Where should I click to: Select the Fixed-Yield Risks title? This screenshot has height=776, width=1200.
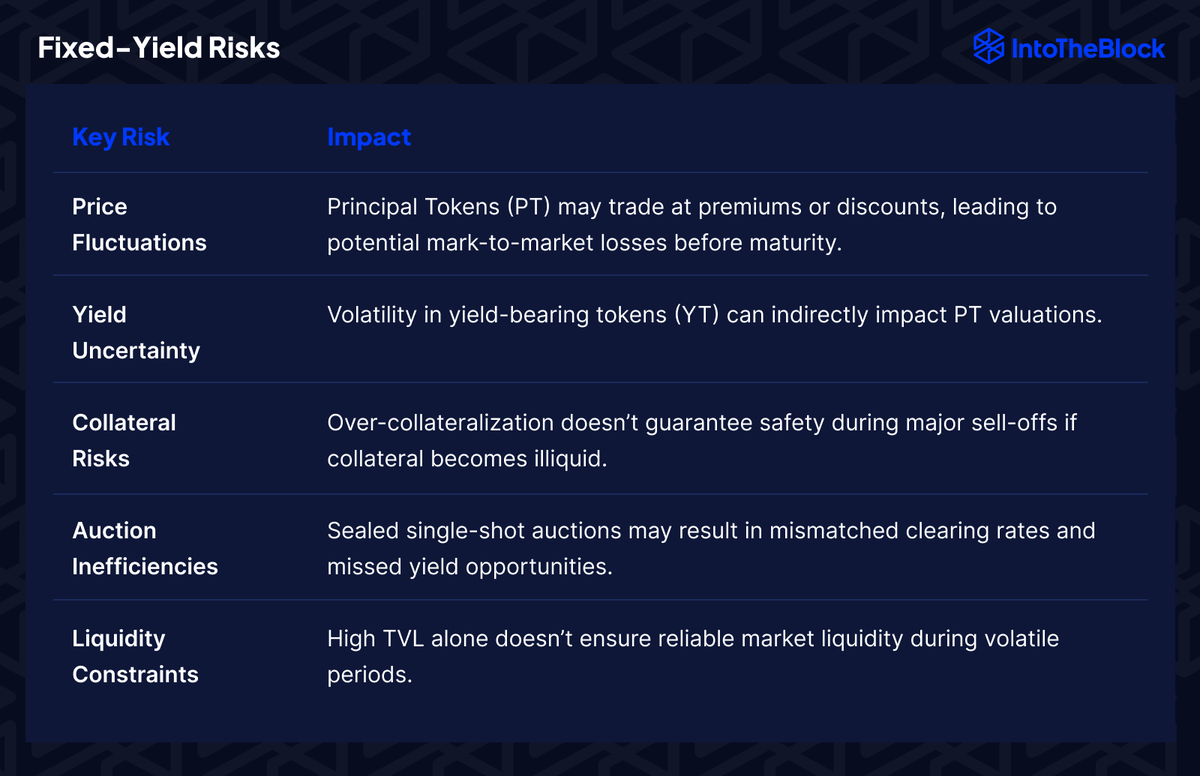[159, 48]
